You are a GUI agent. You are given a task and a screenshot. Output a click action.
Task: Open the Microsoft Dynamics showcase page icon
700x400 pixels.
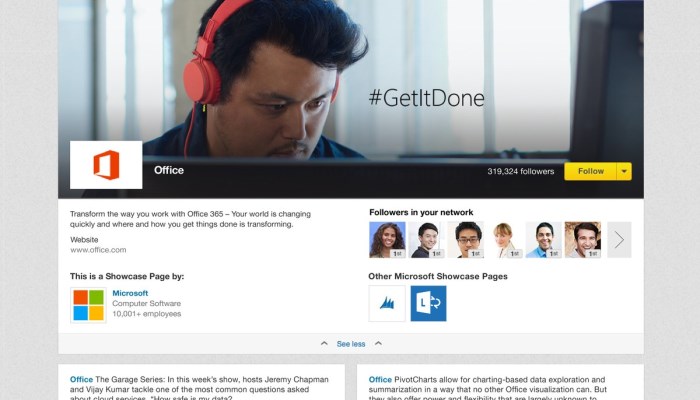coord(387,304)
